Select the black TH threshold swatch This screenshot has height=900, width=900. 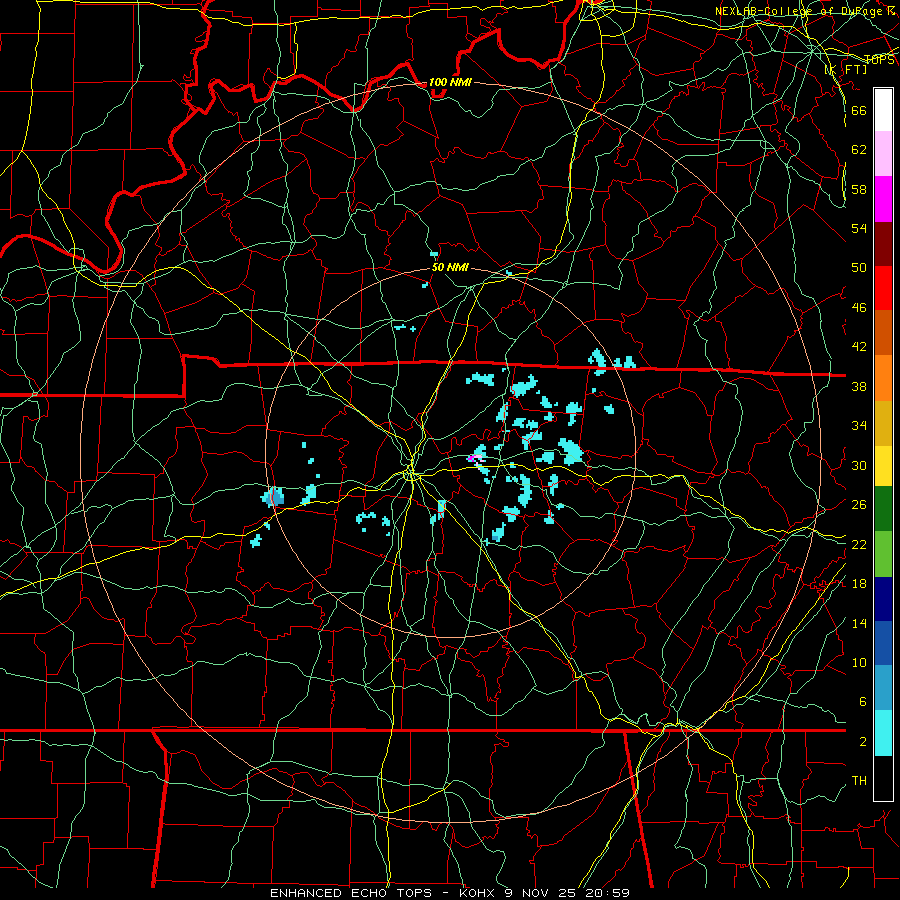[883, 778]
